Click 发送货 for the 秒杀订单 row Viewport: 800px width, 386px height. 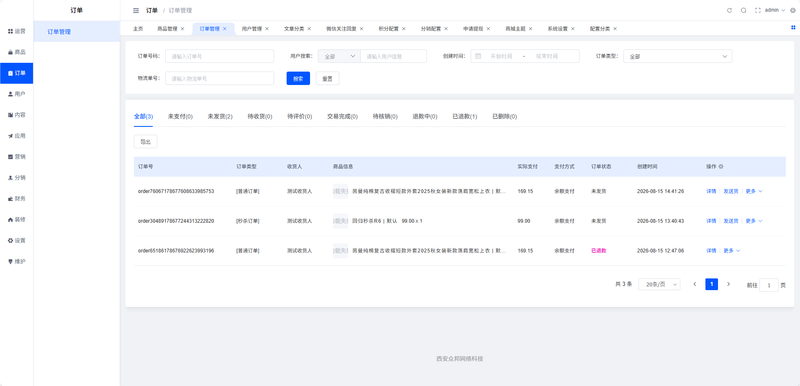click(731, 221)
